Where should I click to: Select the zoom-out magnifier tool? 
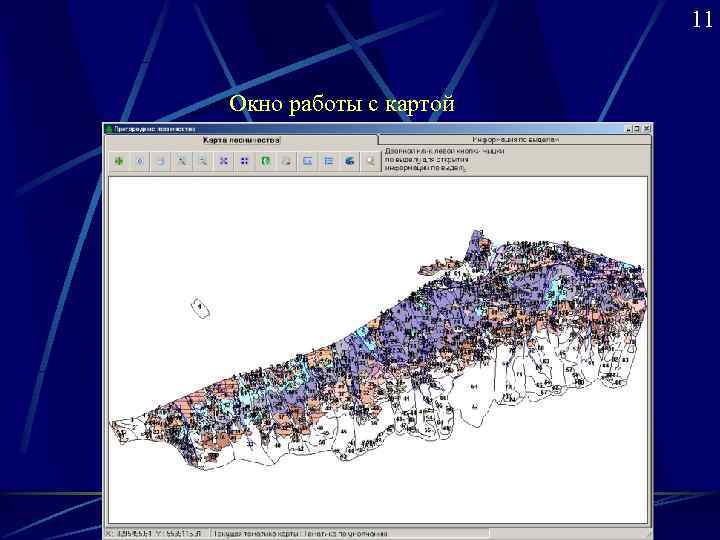click(x=203, y=161)
